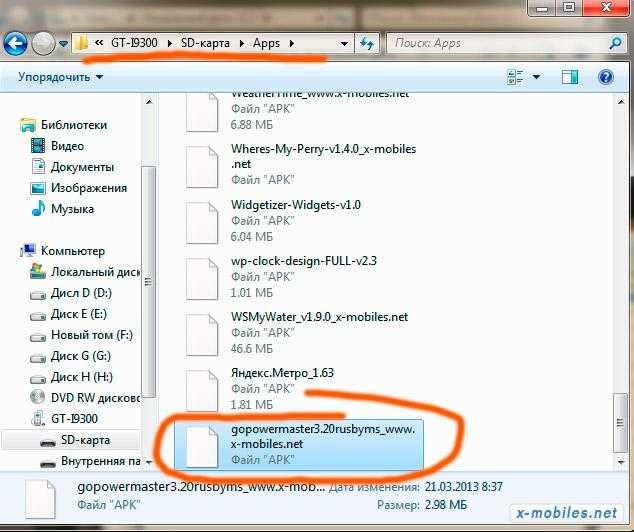Open Диск E (E:) drive
The width and height of the screenshot is (634, 532).
pyautogui.click(x=78, y=314)
